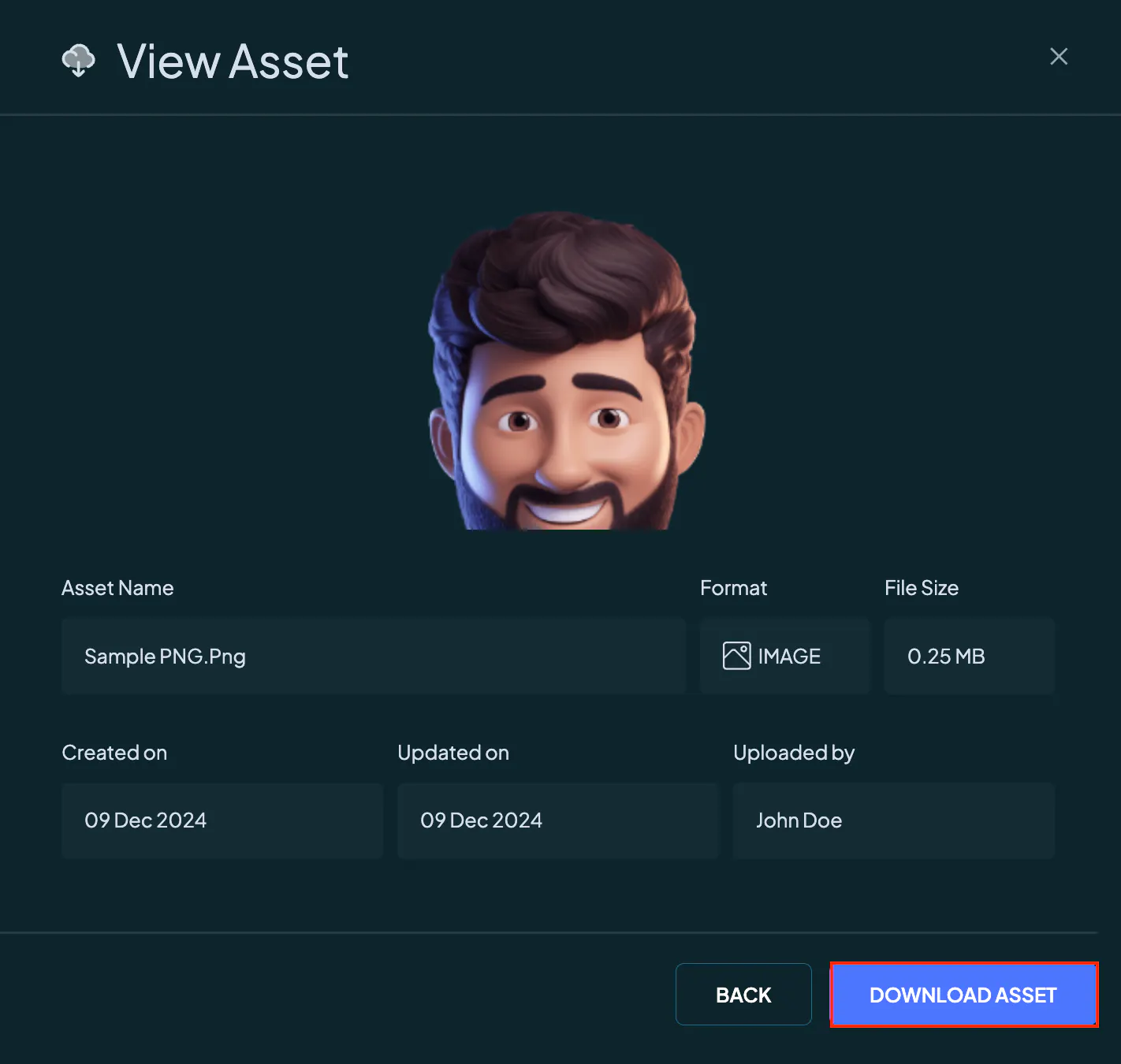The width and height of the screenshot is (1121, 1064).
Task: Click the Created on label
Action: [114, 753]
